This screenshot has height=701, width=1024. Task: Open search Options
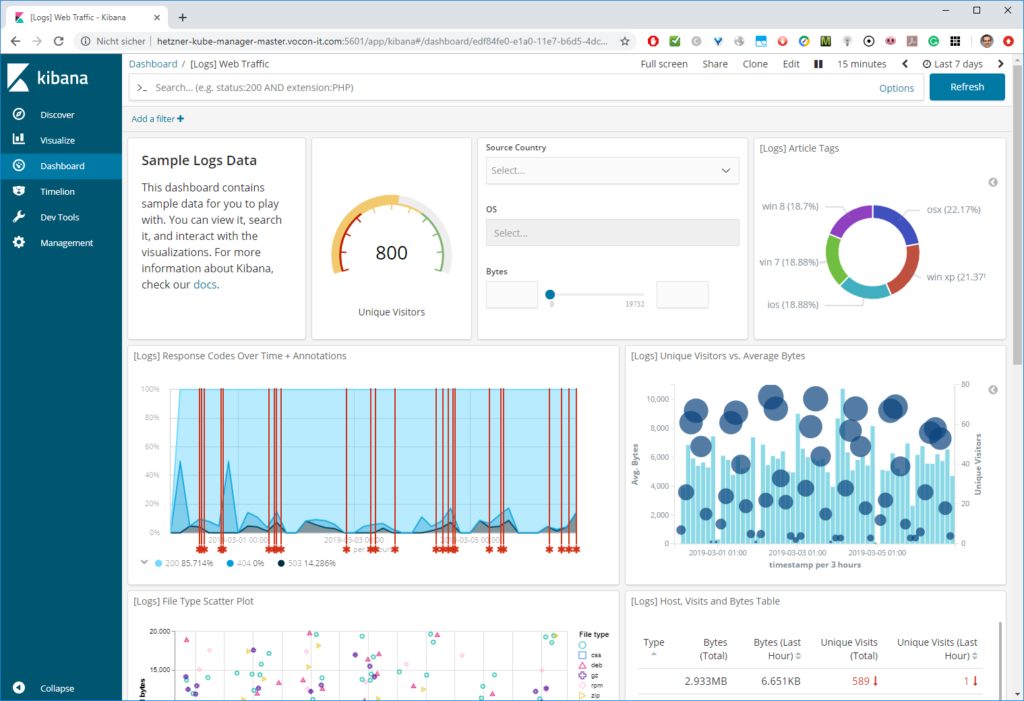(x=896, y=88)
